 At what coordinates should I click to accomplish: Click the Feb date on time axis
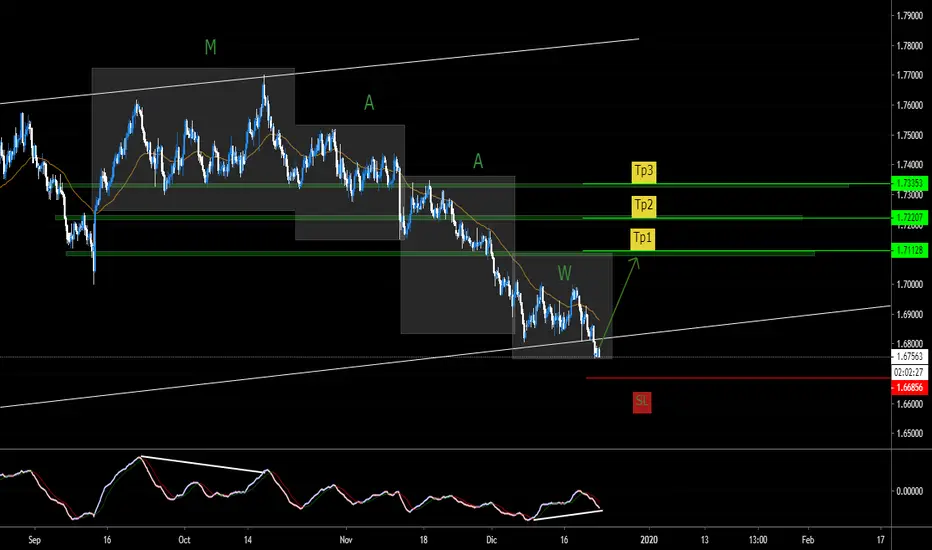pos(807,540)
